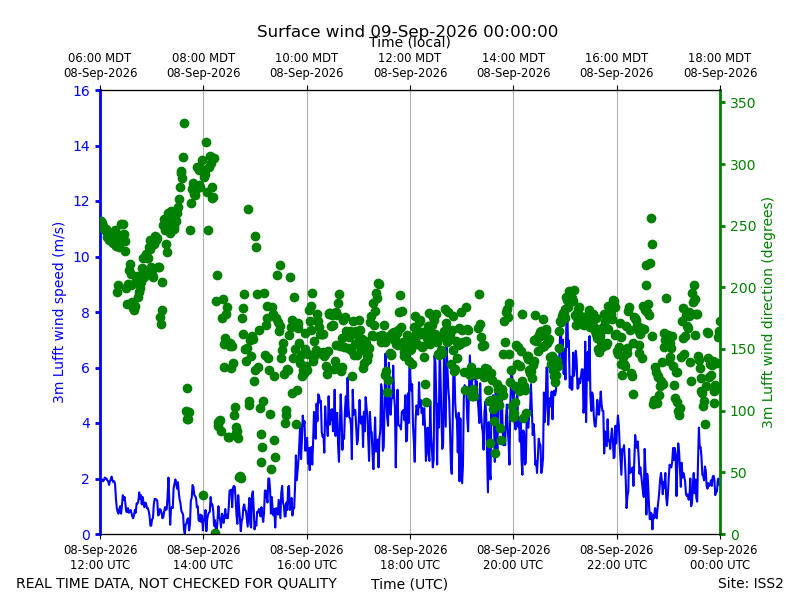Screen dimensions: 800x600
Task: Select the '14:00 MDT' top axis tick label
Action: coord(513,65)
